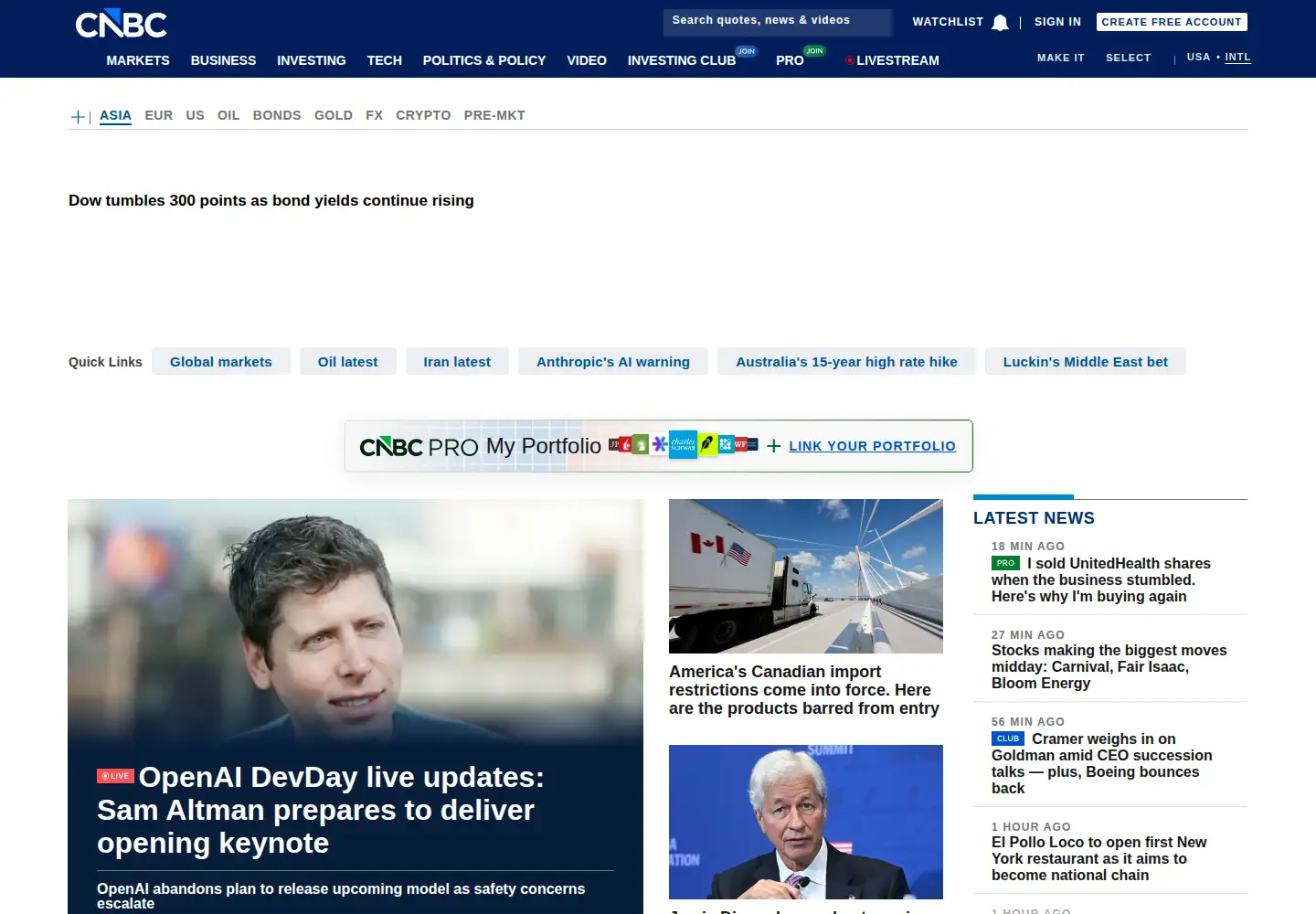Select the PRE-MKT tab

[x=494, y=115]
